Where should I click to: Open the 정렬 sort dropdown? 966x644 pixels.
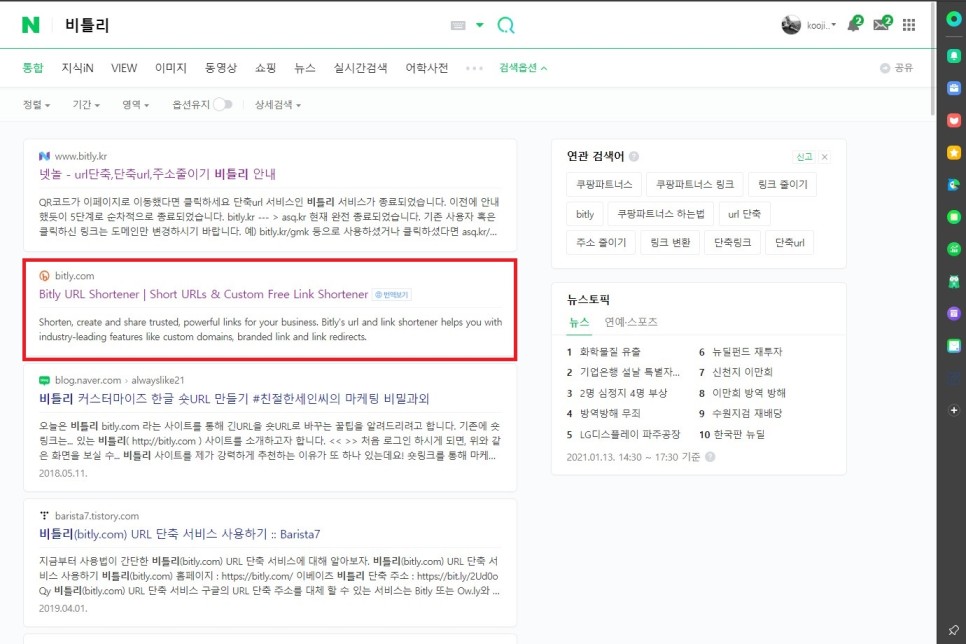36,105
